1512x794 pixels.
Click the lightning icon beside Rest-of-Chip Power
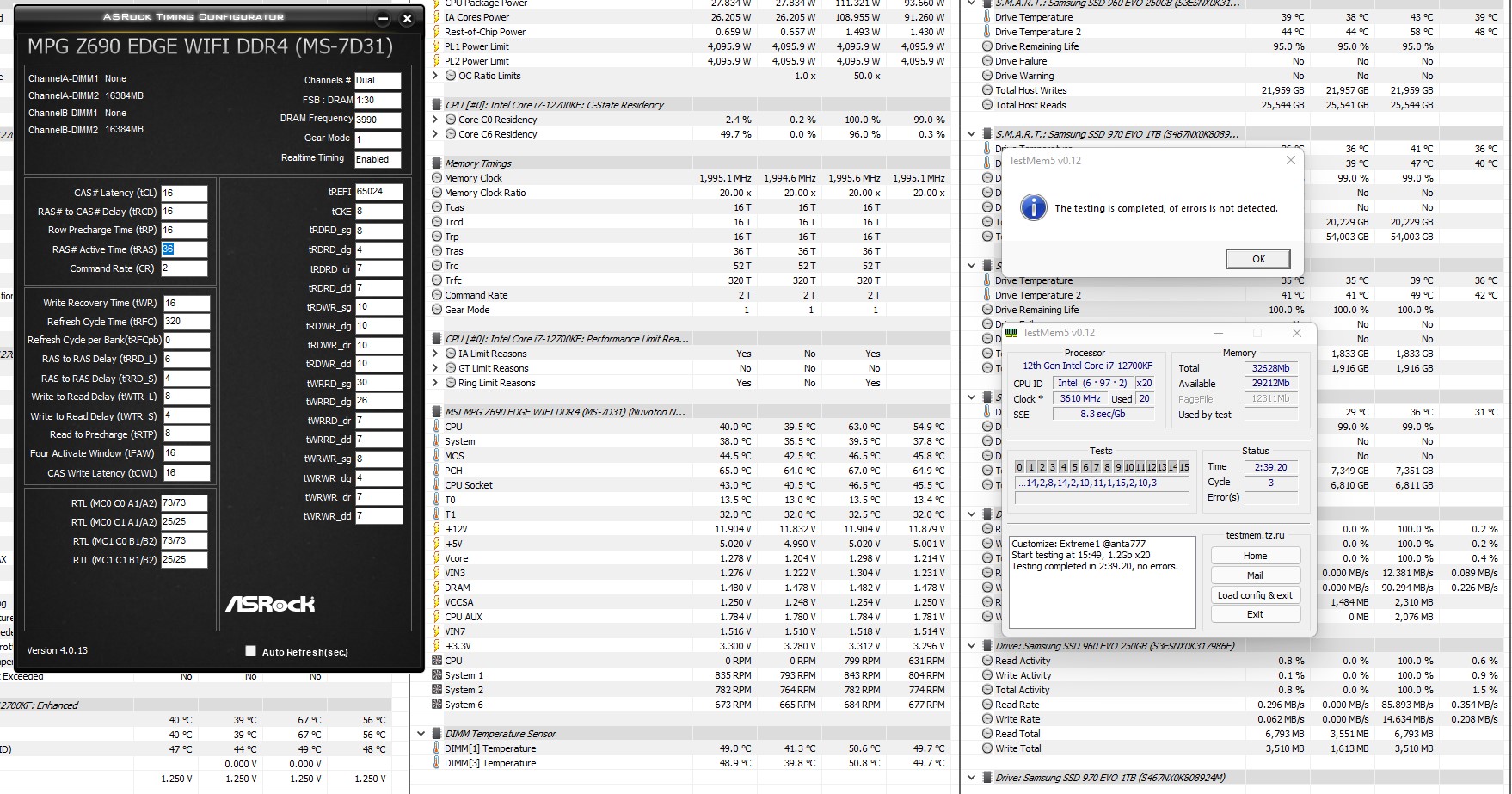point(437,32)
